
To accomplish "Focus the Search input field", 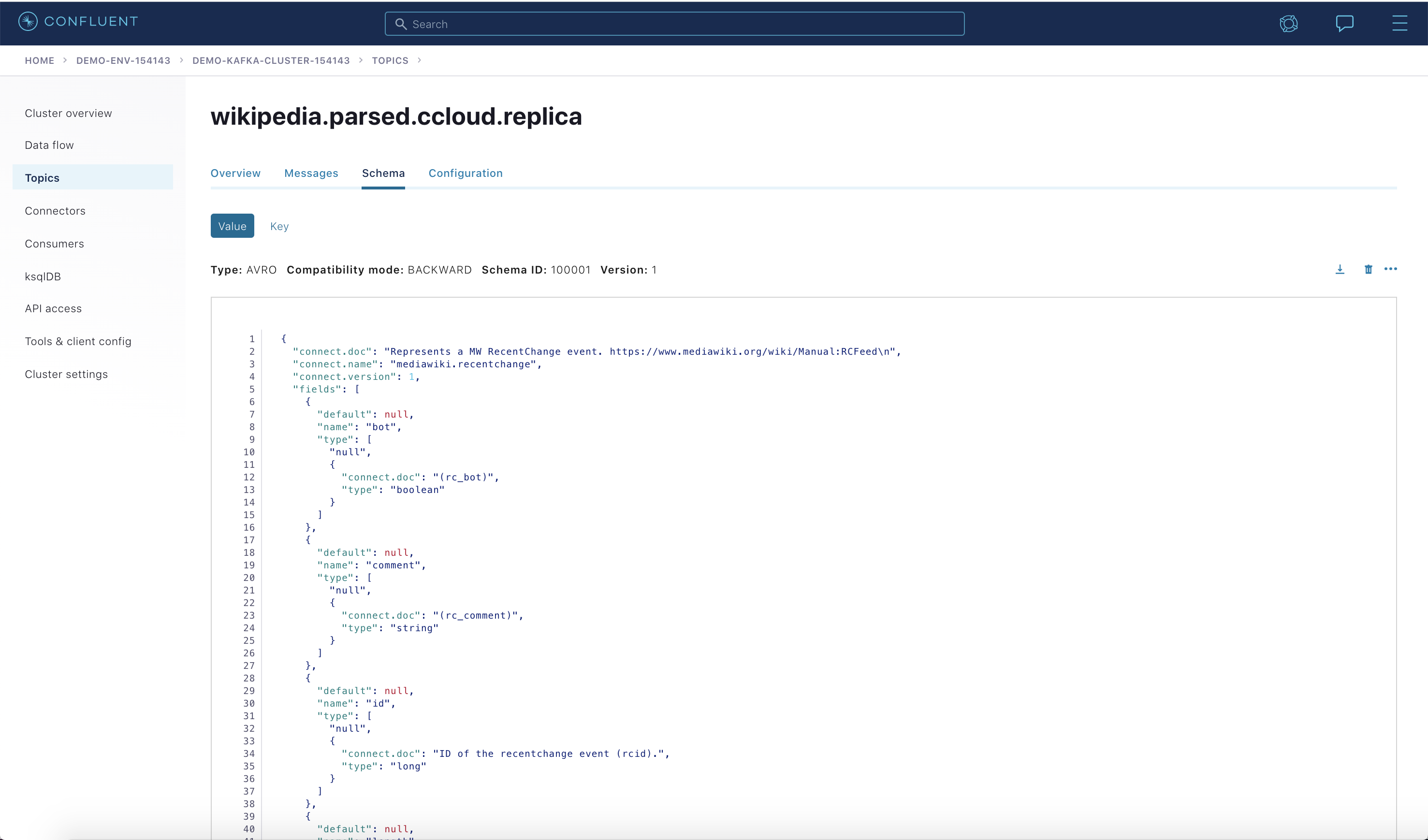I will pos(674,24).
